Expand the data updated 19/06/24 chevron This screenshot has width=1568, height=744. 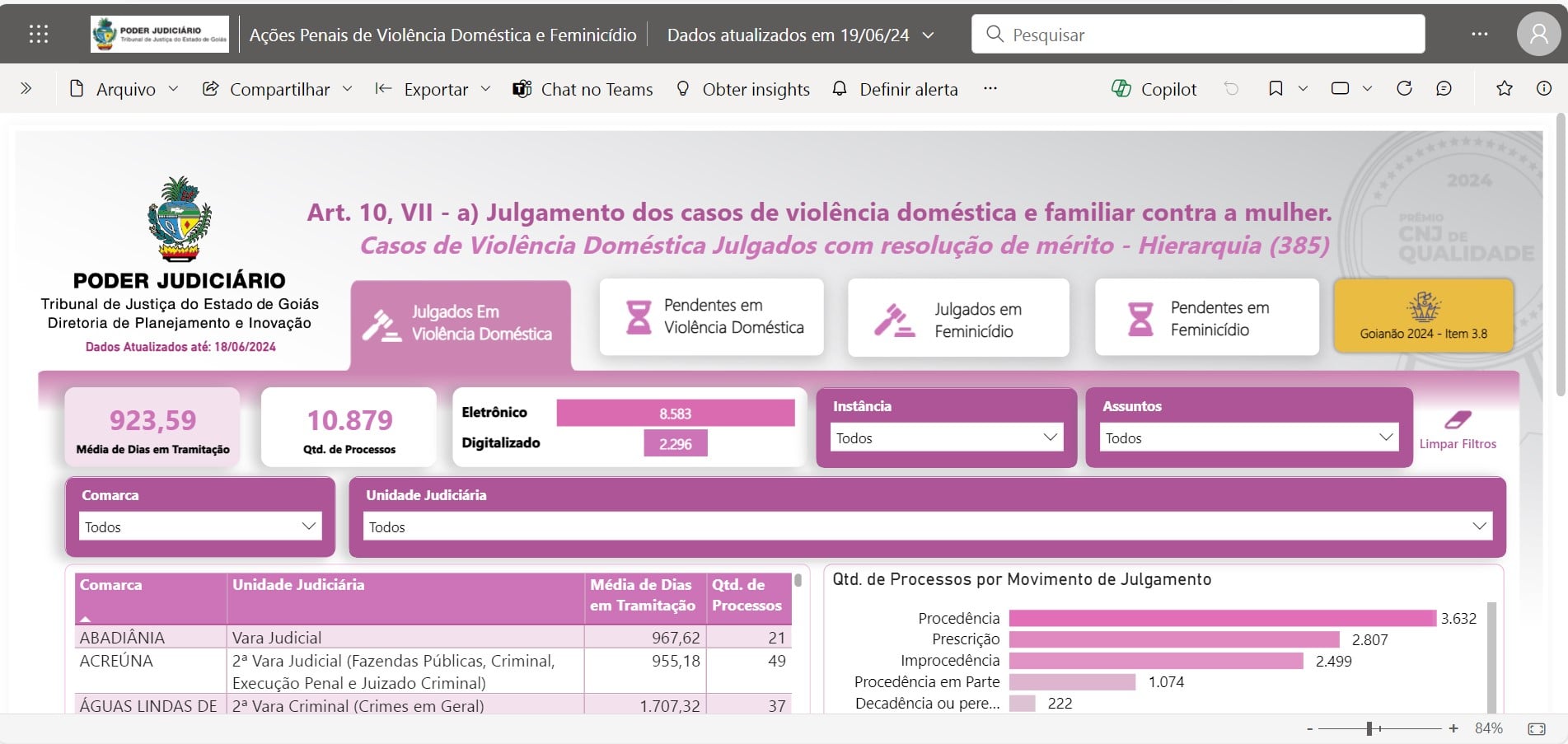click(x=929, y=35)
